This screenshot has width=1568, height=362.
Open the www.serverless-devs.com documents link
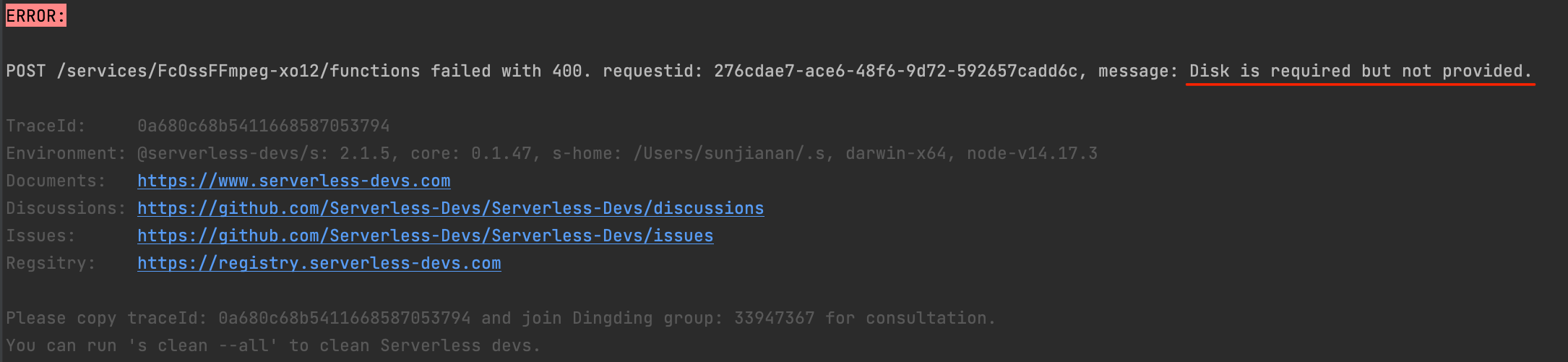click(293, 181)
